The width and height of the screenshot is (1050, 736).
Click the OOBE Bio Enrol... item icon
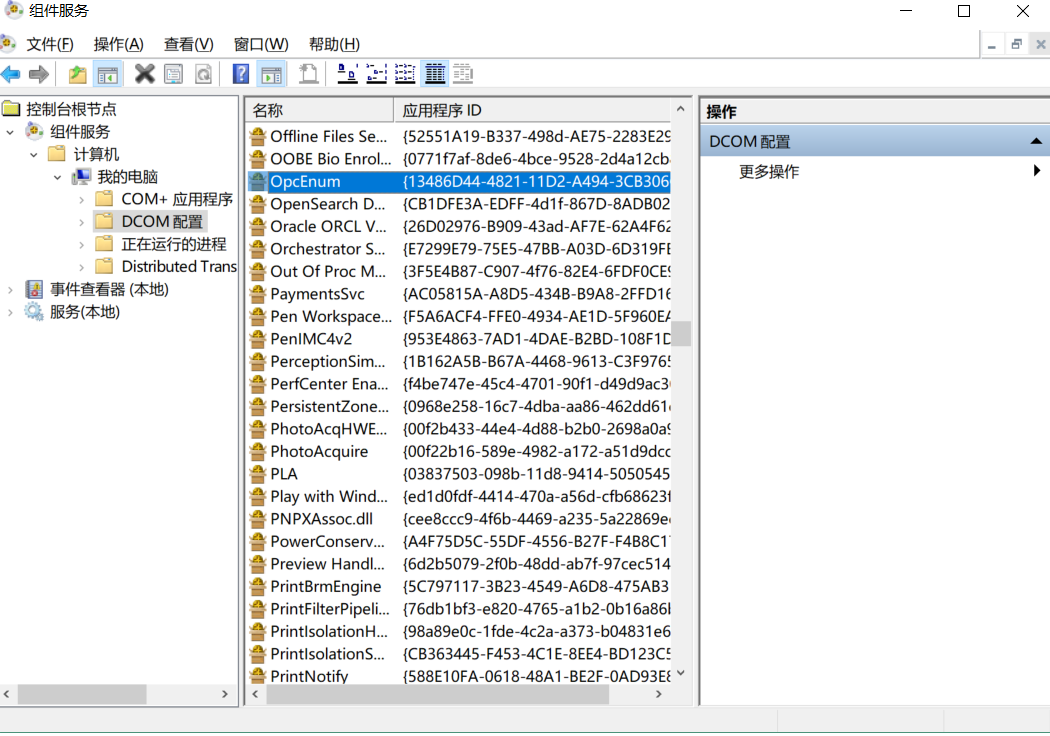pos(257,159)
